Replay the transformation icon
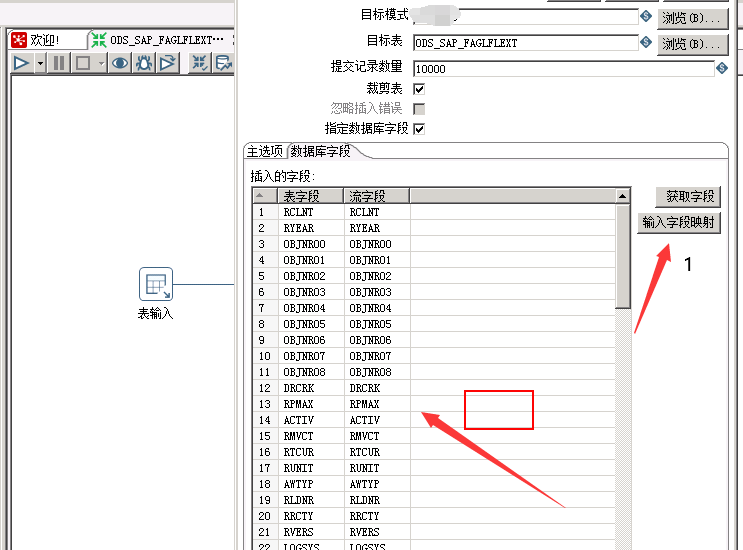This screenshot has width=743, height=550. (168, 63)
